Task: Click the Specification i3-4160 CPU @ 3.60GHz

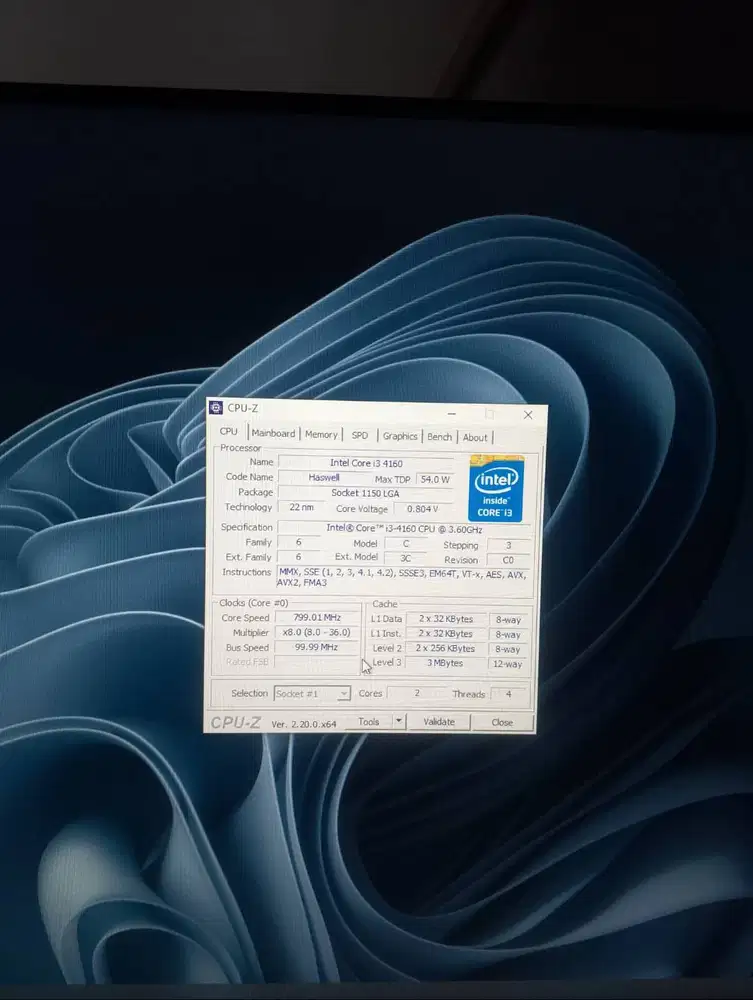Action: point(404,529)
